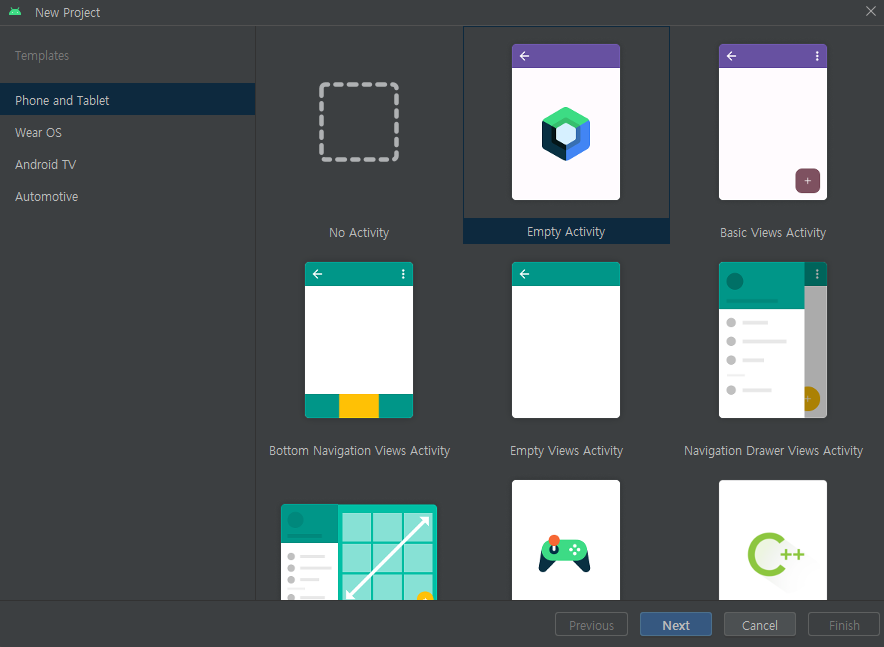Image resolution: width=884 pixels, height=647 pixels.
Task: Click the 'No Activity' label
Action: (x=359, y=233)
